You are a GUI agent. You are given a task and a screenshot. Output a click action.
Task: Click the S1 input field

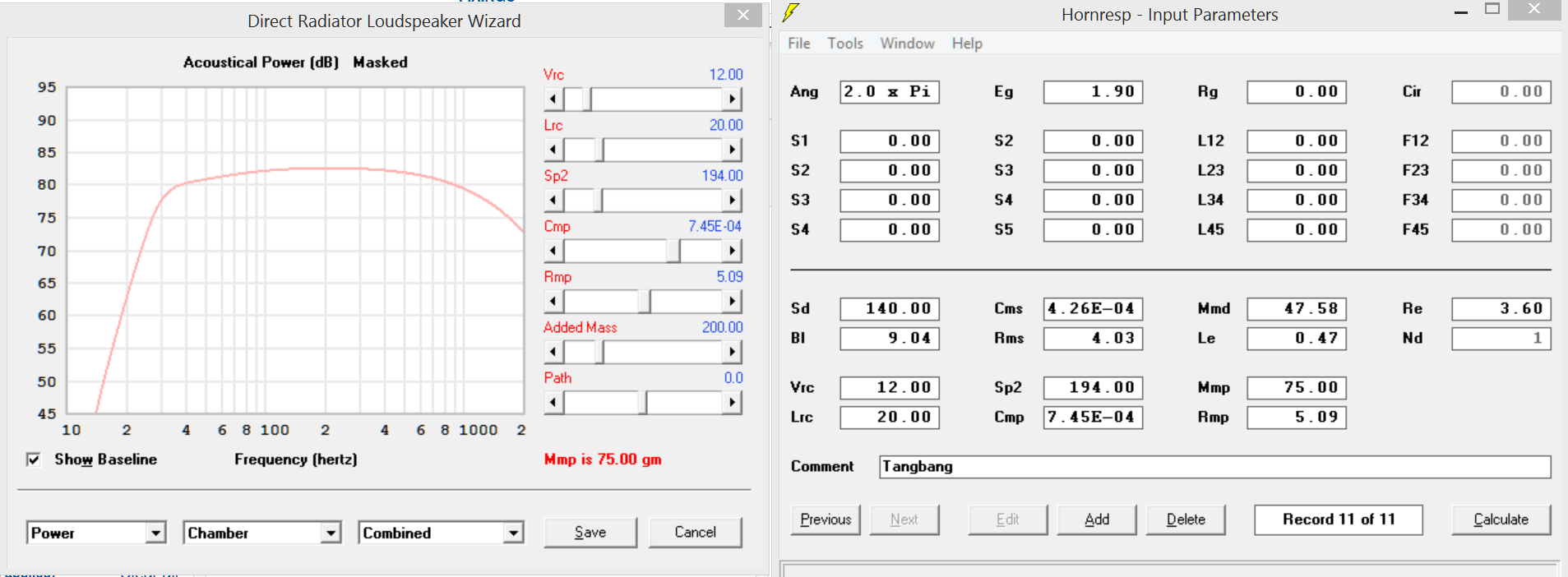pyautogui.click(x=889, y=141)
